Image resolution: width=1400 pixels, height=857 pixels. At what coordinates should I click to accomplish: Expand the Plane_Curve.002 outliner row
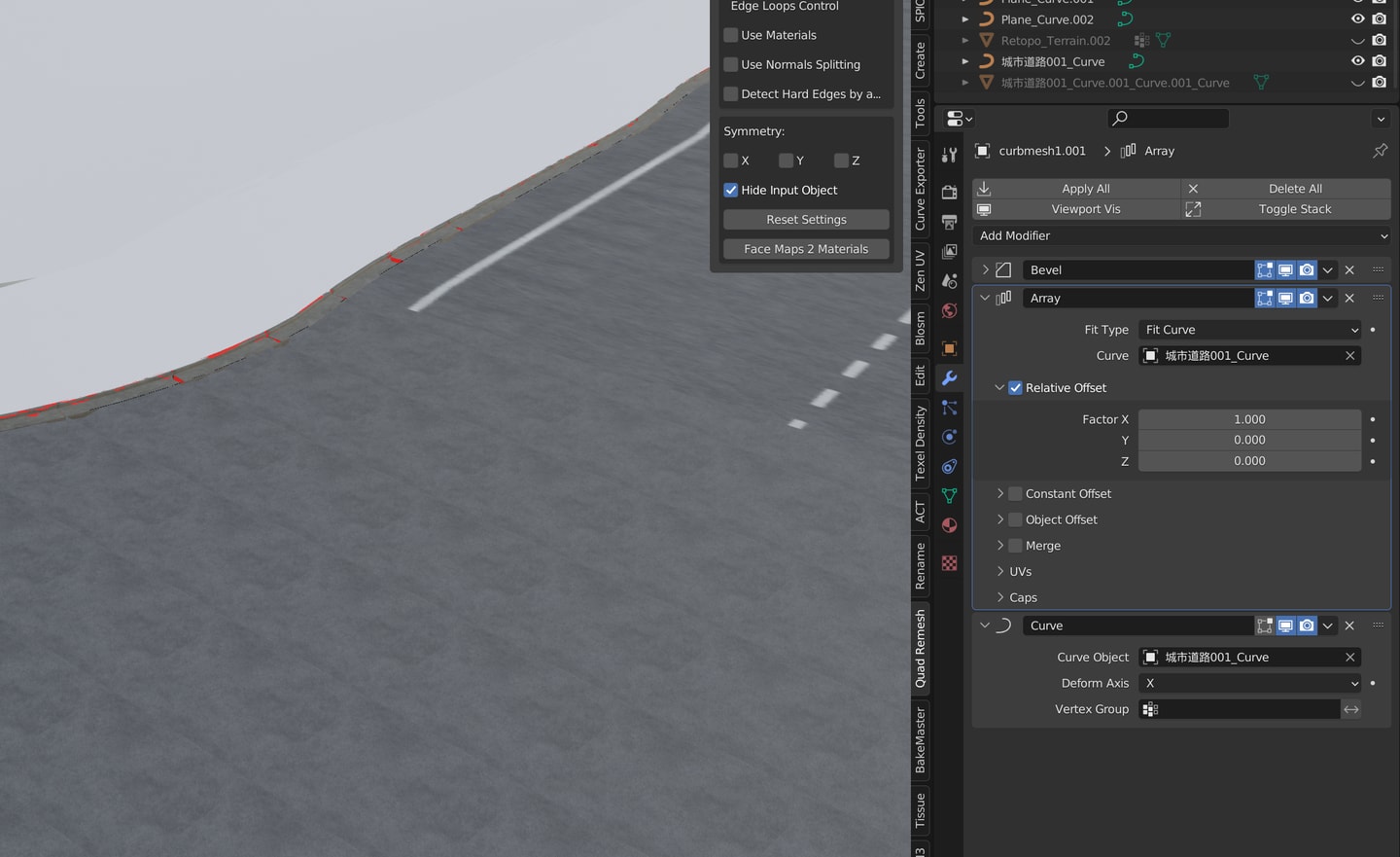click(964, 19)
